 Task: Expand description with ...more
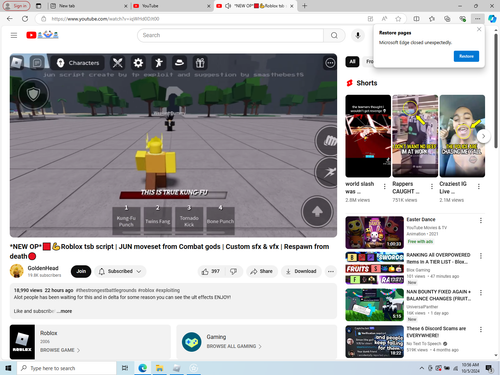[65, 311]
